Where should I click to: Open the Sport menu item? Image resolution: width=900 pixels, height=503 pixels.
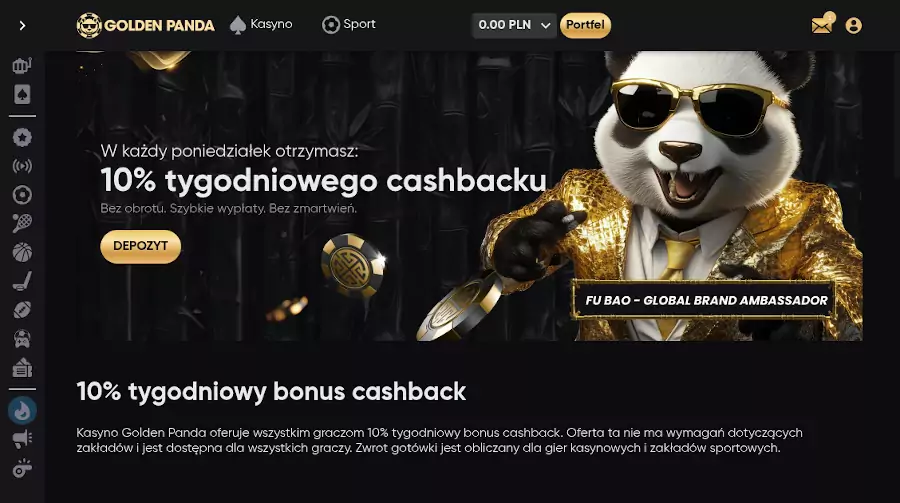(x=348, y=25)
